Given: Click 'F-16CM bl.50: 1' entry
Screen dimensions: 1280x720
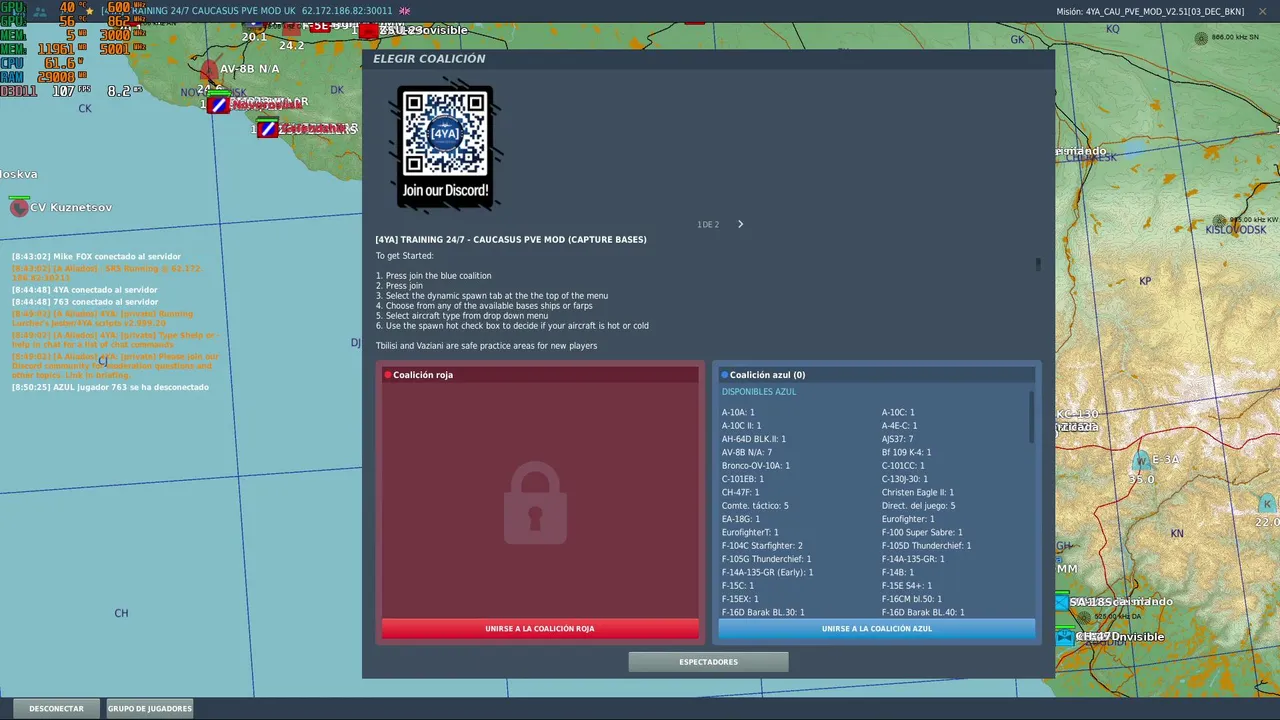Looking at the screenshot, I should (x=912, y=599).
